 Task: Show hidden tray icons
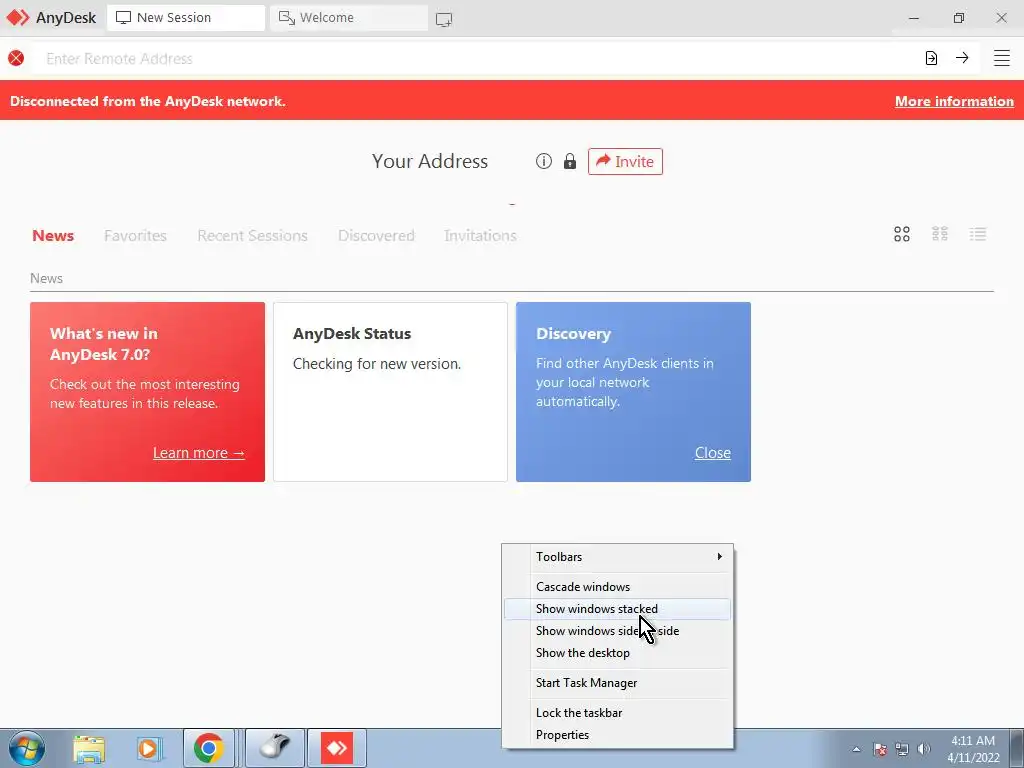coord(856,749)
